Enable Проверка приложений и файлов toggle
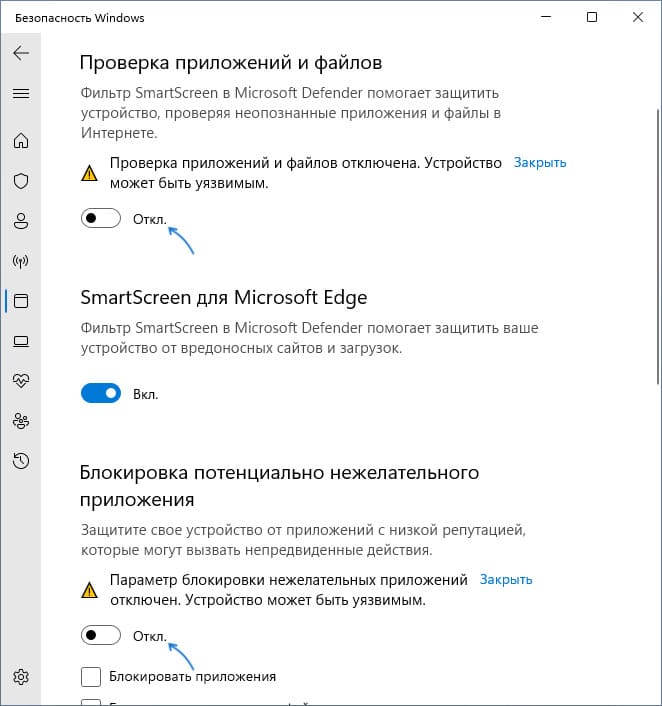Screen dimensions: 662x706 click(x=101, y=218)
